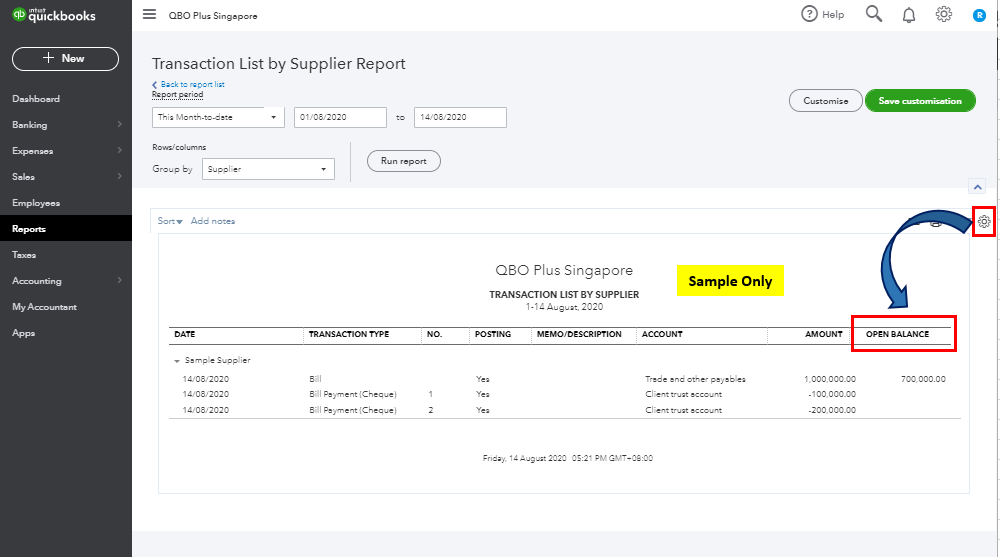Click the QuickBooks logo
1000x557 pixels.
tap(54, 15)
